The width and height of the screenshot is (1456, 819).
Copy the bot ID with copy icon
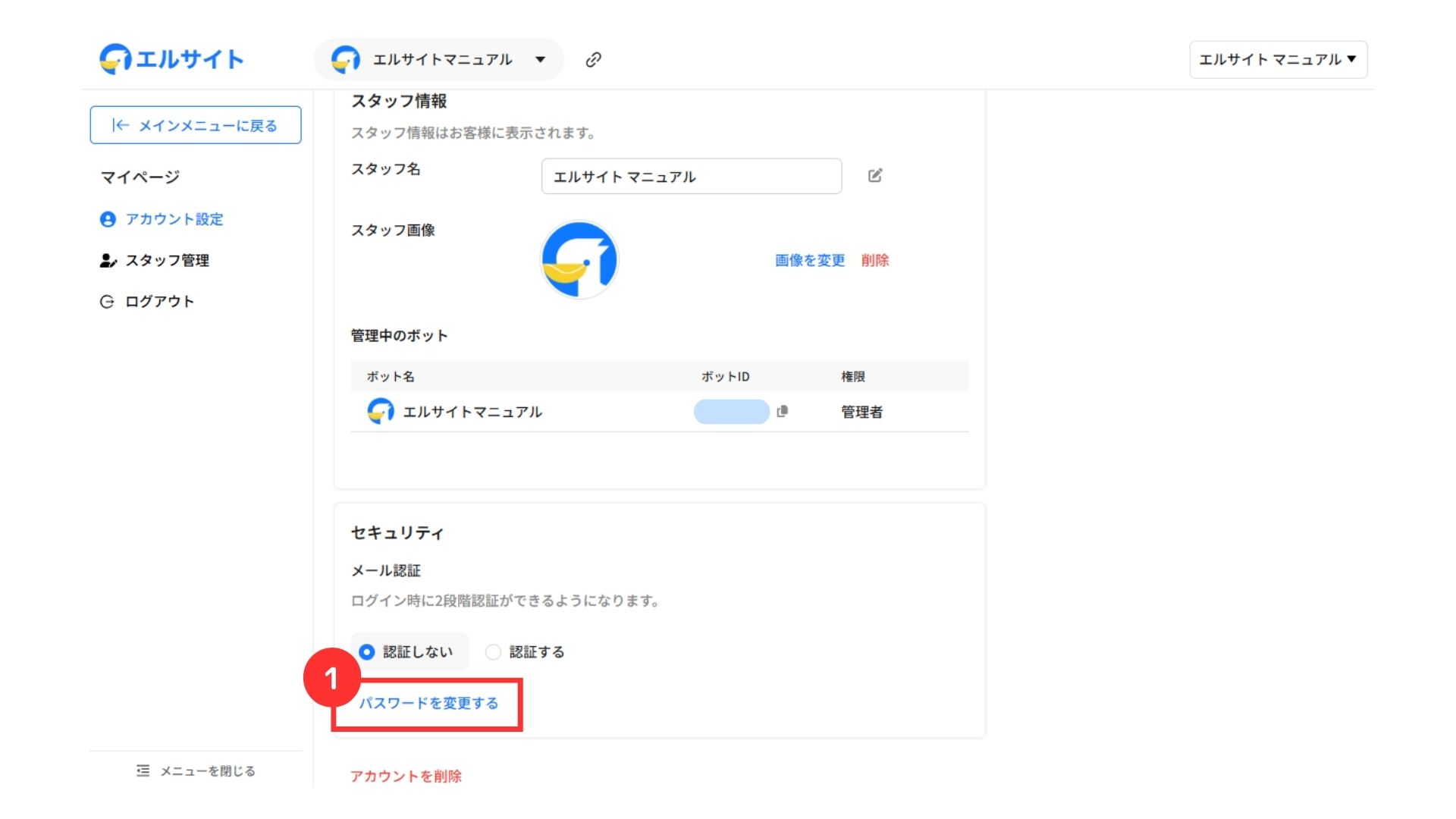coord(783,411)
